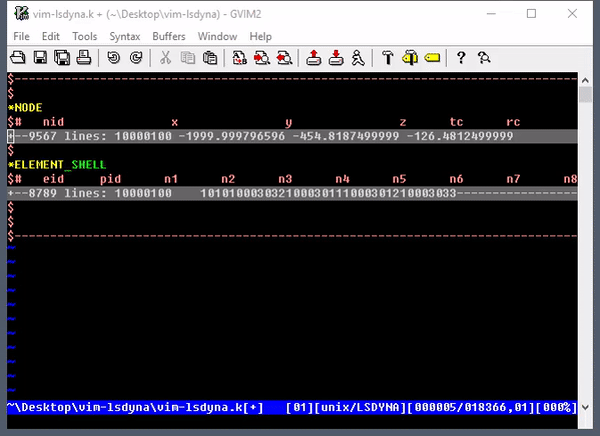Image resolution: width=600 pixels, height=436 pixels.
Task: Save session using download-arrow icon
Action: pos(336,58)
